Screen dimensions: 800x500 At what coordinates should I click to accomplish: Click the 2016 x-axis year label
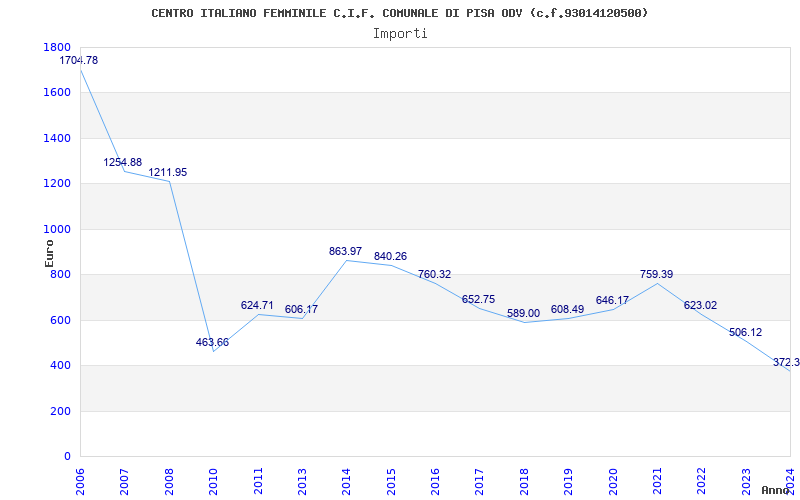(x=435, y=481)
